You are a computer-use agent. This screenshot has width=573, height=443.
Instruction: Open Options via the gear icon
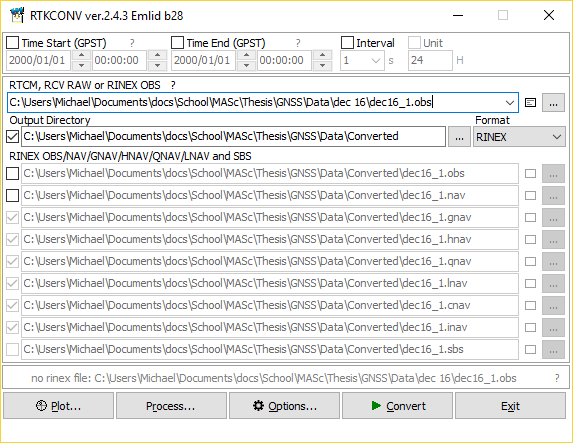[258, 405]
